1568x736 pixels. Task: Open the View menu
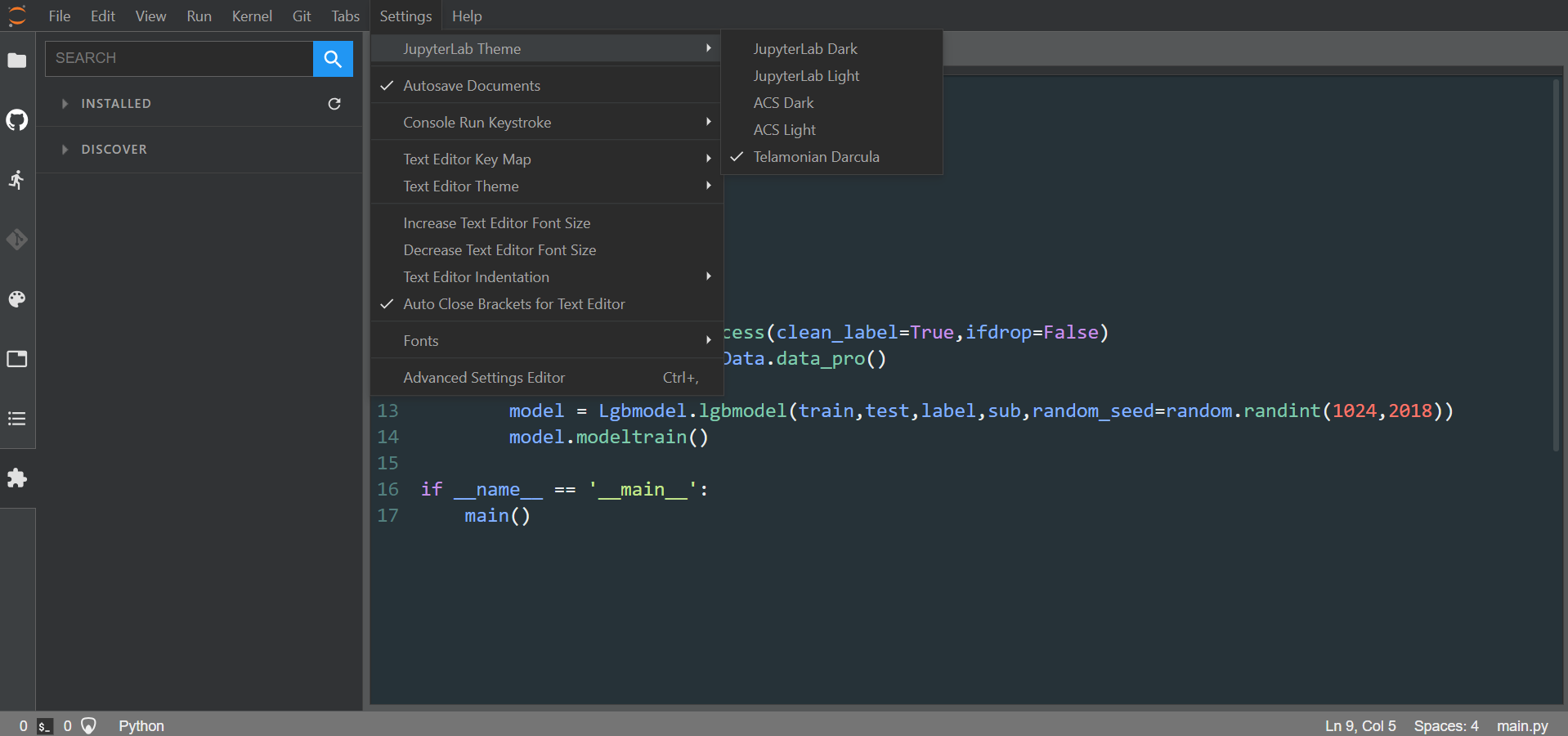[151, 16]
